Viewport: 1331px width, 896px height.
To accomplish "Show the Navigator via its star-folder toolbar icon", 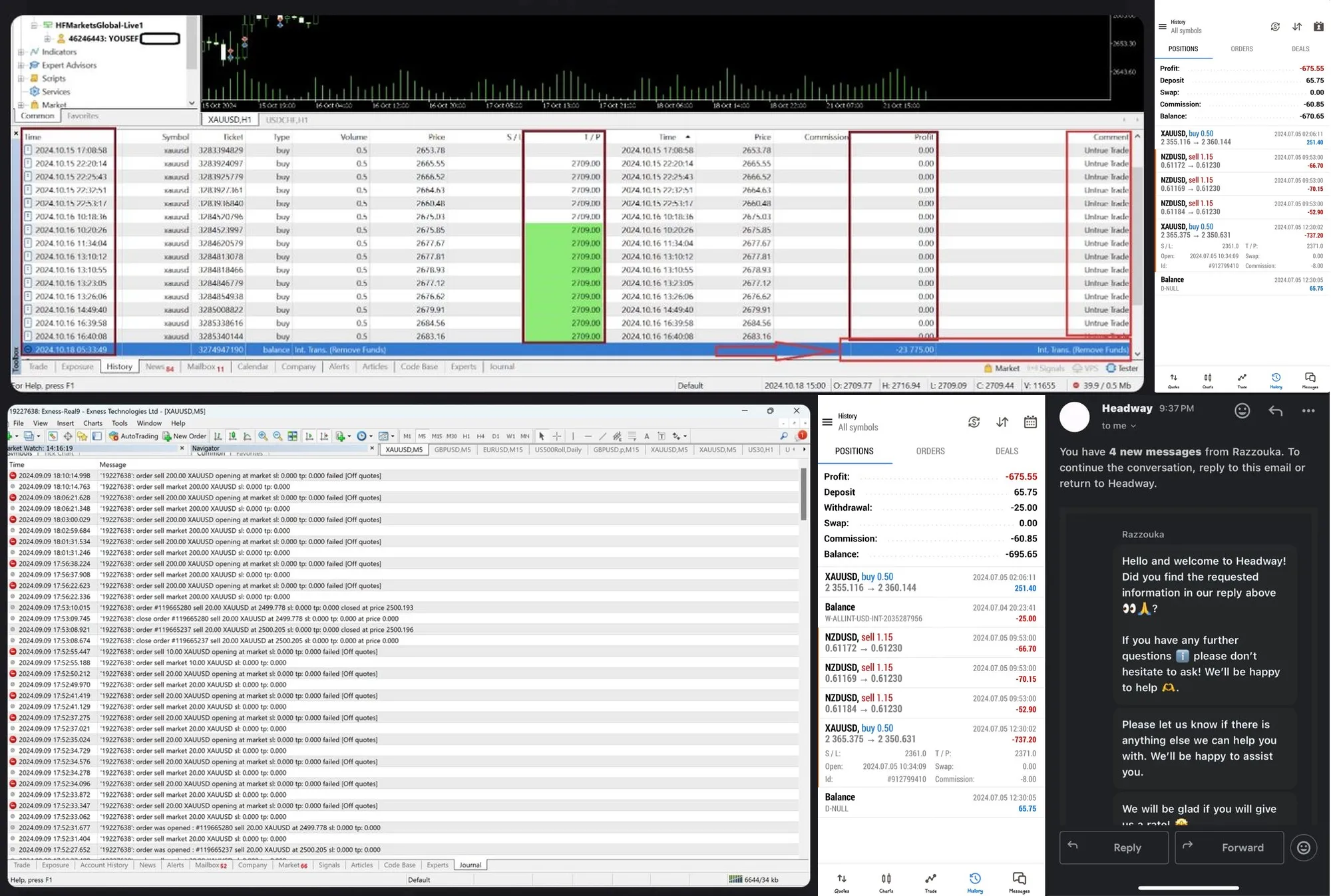I will (x=82, y=436).
